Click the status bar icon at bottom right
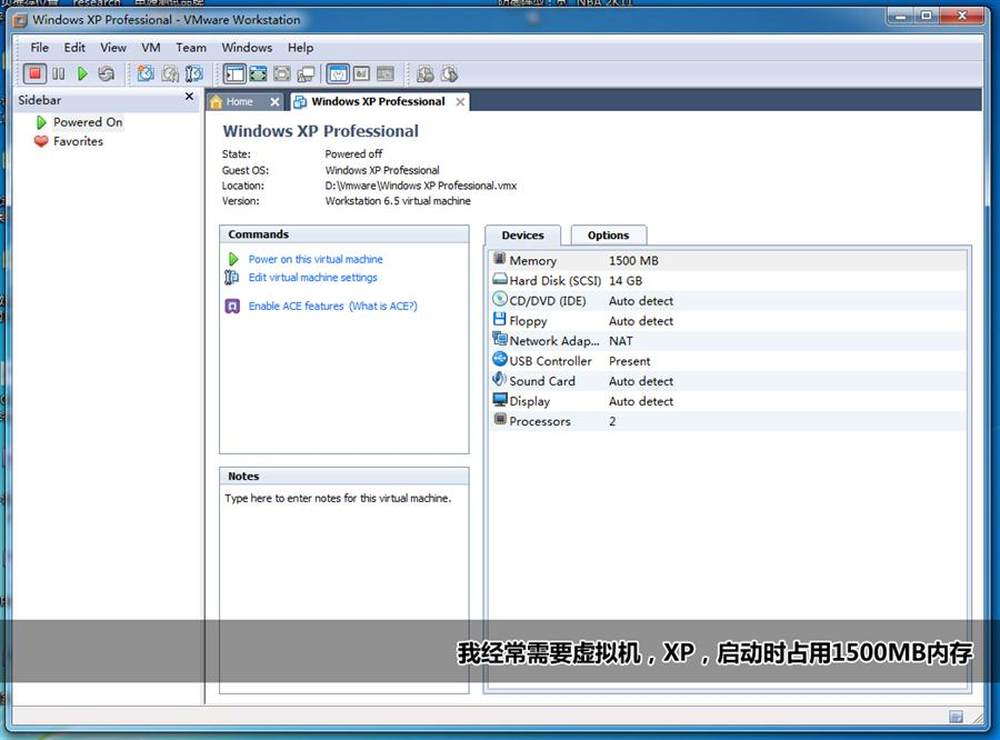 [955, 716]
